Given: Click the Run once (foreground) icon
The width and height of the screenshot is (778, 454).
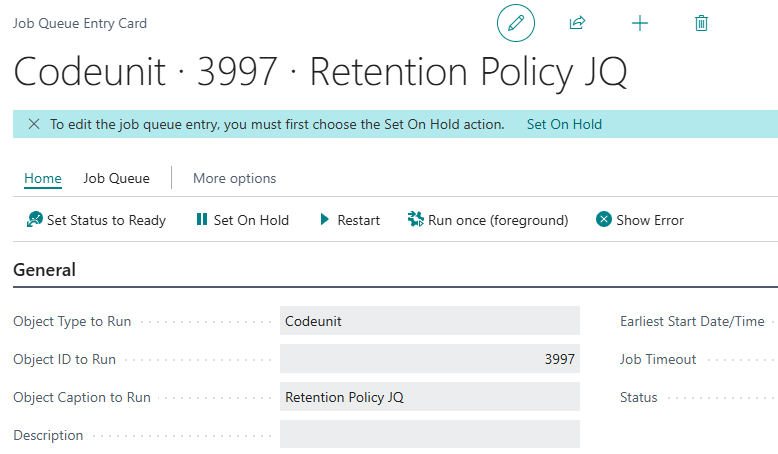Looking at the screenshot, I should (x=416, y=220).
